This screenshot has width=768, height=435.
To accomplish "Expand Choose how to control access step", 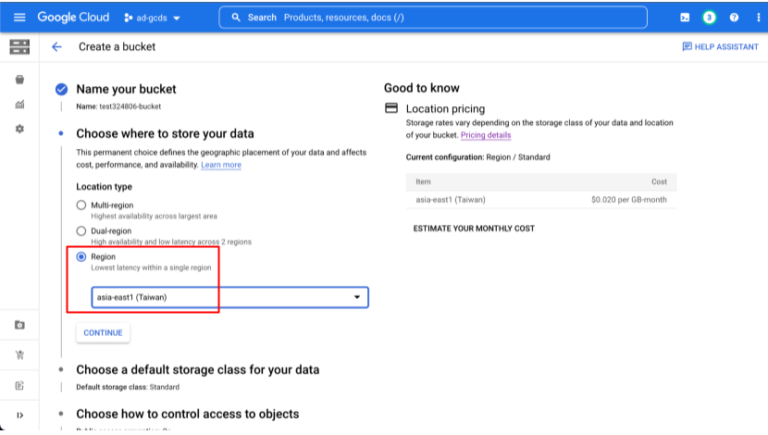I will (x=187, y=414).
